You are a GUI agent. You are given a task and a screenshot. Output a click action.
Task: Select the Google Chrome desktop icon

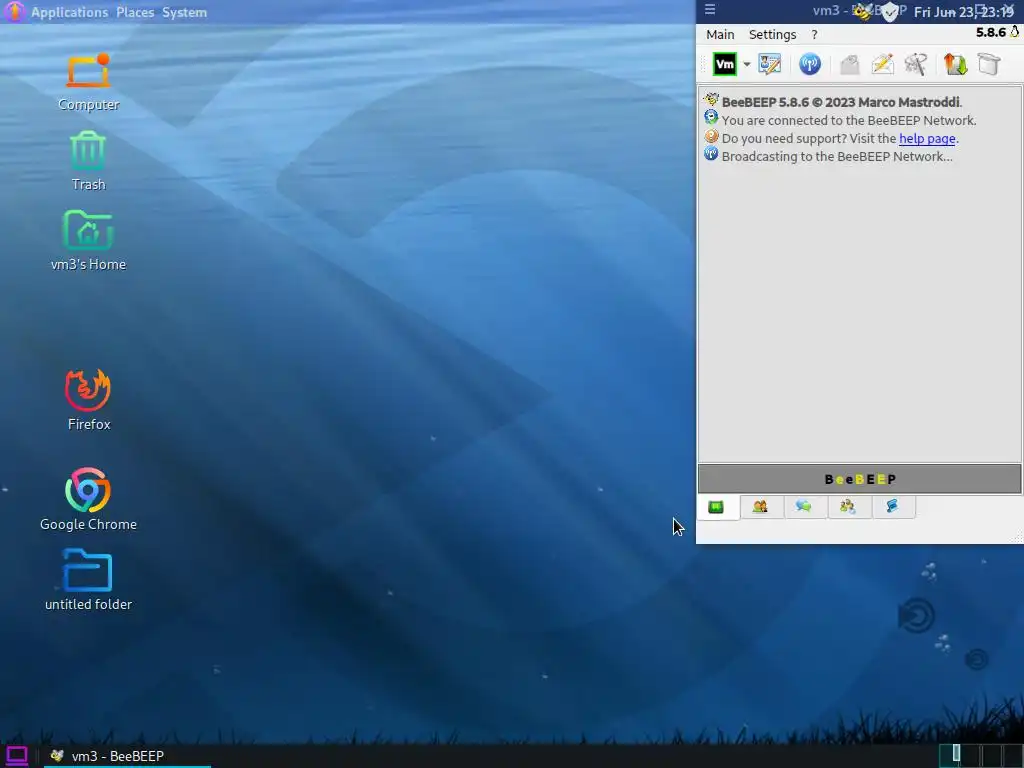[x=88, y=499]
